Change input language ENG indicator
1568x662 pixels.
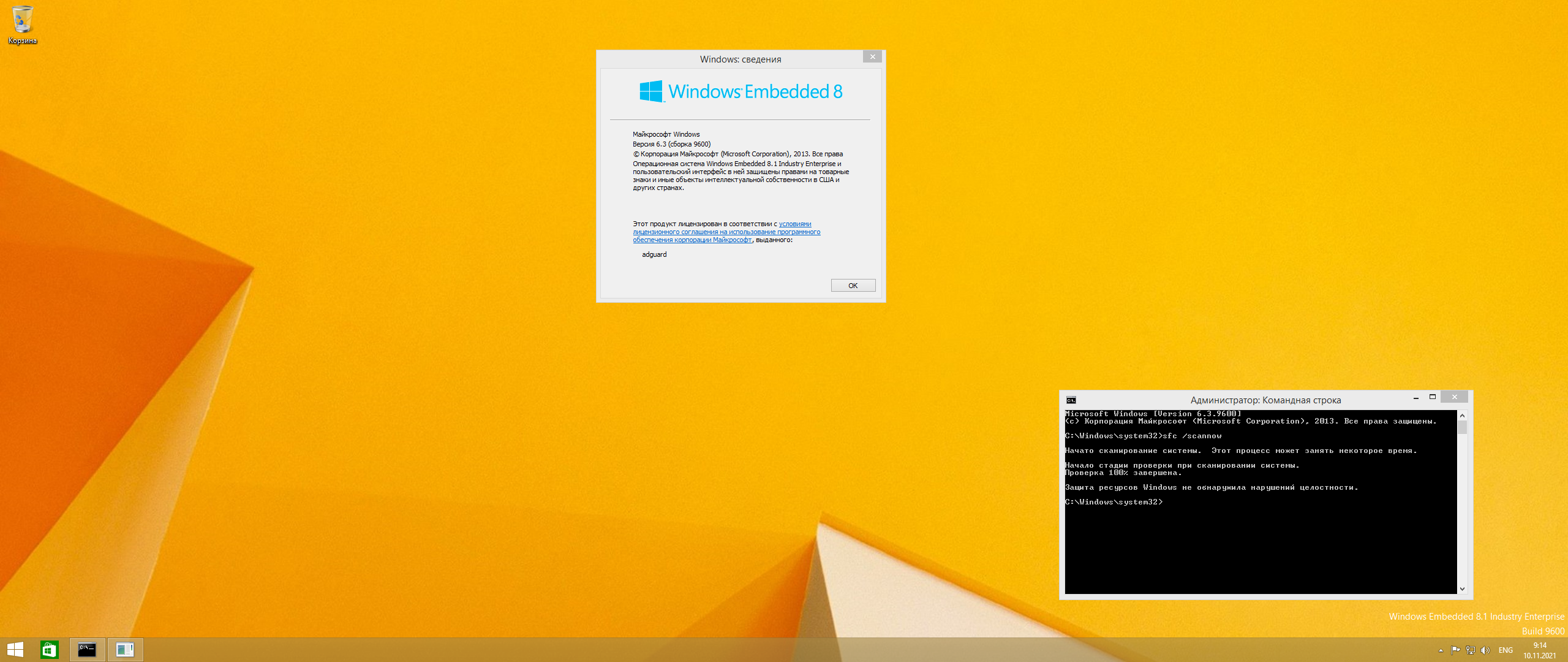click(x=1506, y=650)
